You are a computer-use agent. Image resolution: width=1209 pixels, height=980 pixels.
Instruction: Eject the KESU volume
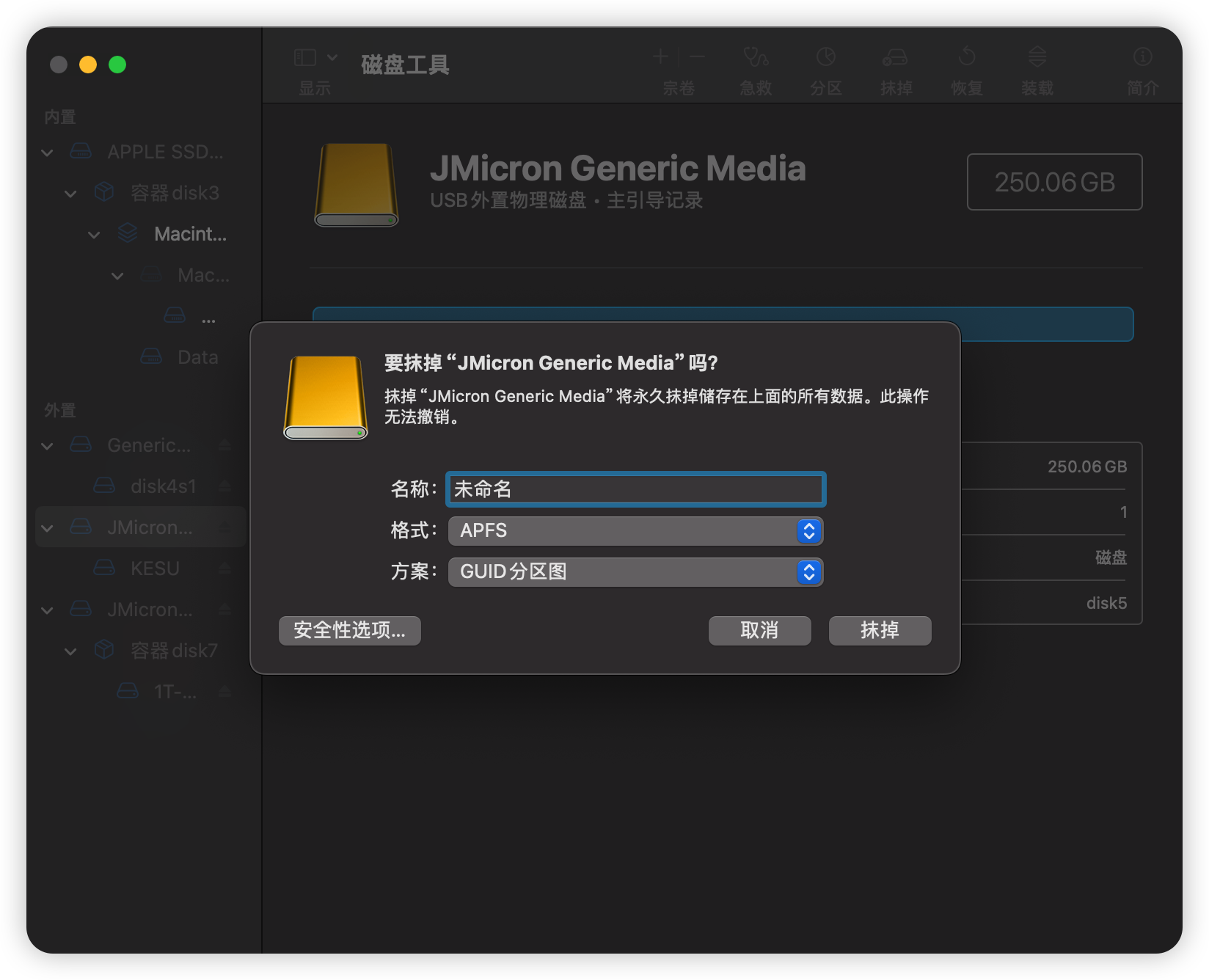tap(224, 568)
